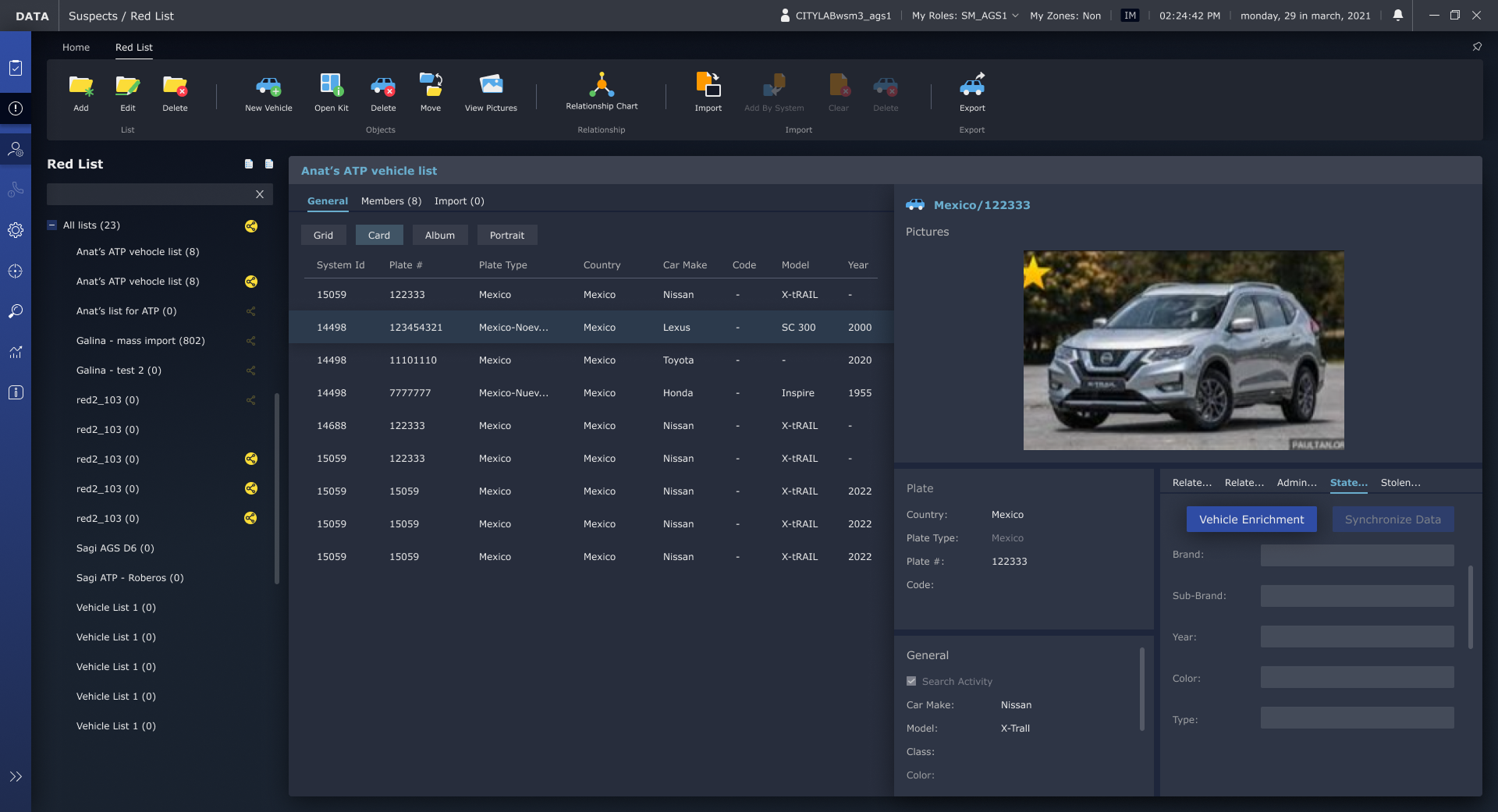
Task: Expand the left sidebar navigation
Action: pyautogui.click(x=16, y=776)
